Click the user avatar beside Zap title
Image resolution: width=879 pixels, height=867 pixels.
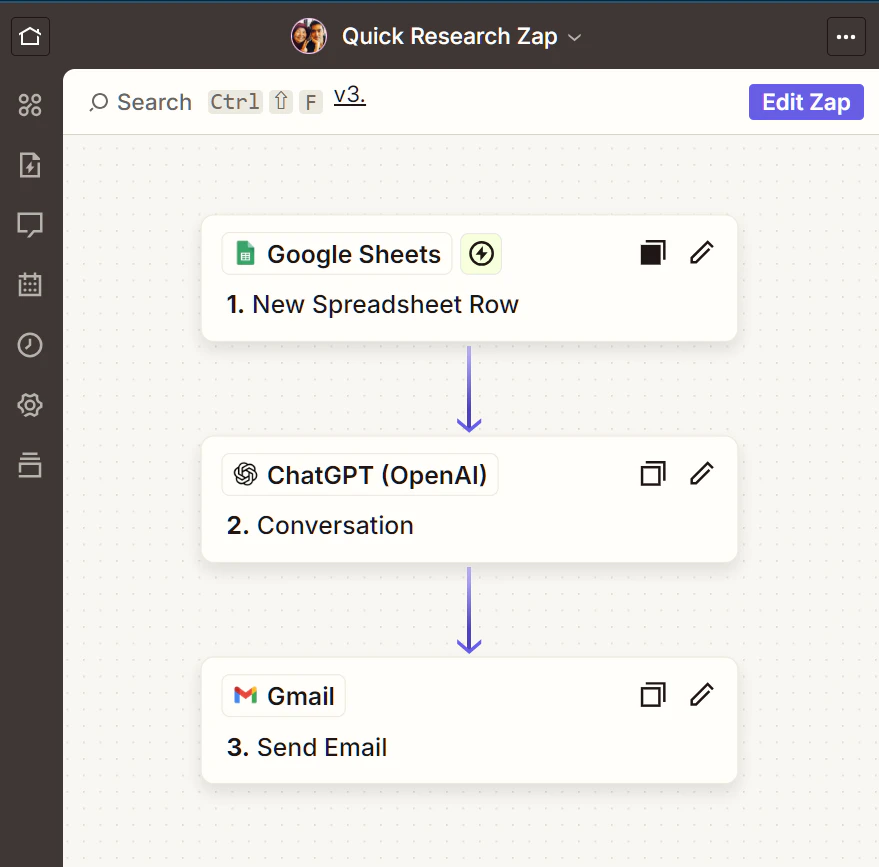click(309, 36)
